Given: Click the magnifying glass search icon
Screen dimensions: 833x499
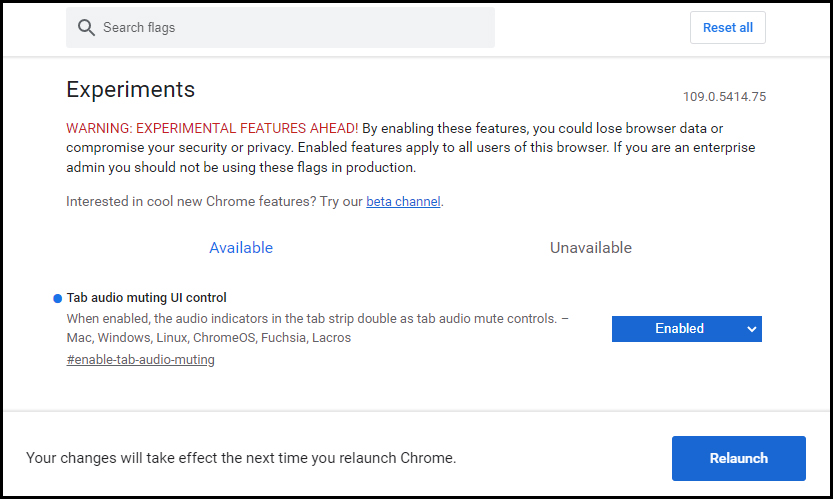Looking at the screenshot, I should 86,28.
